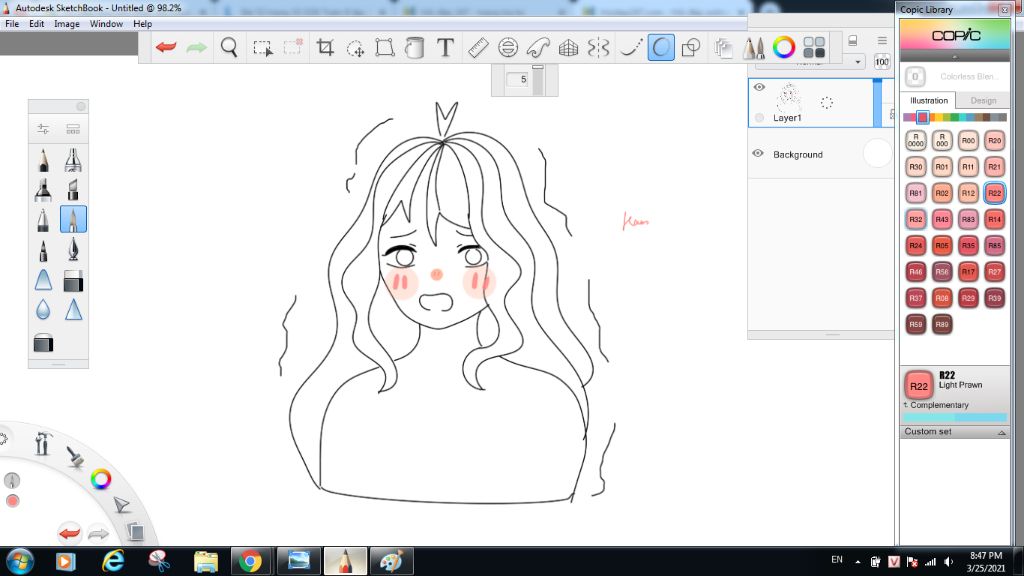The width and height of the screenshot is (1024, 576).
Task: Collapse the Custom set section
Action: click(1001, 432)
